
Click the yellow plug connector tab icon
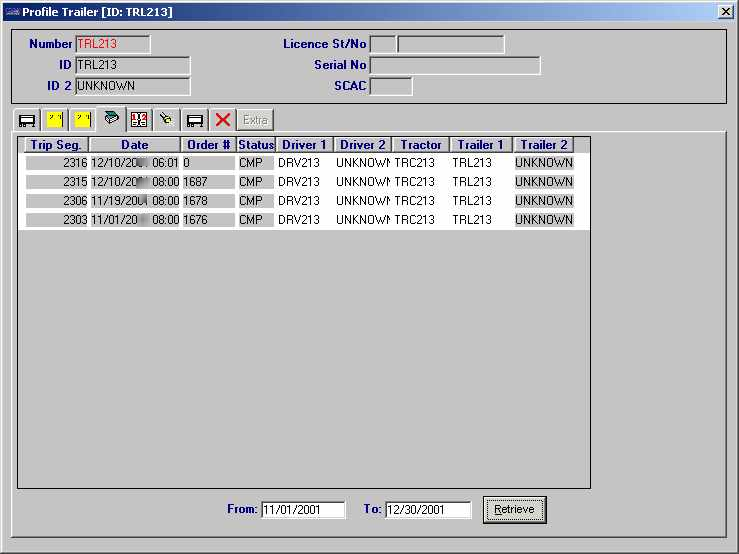[167, 120]
